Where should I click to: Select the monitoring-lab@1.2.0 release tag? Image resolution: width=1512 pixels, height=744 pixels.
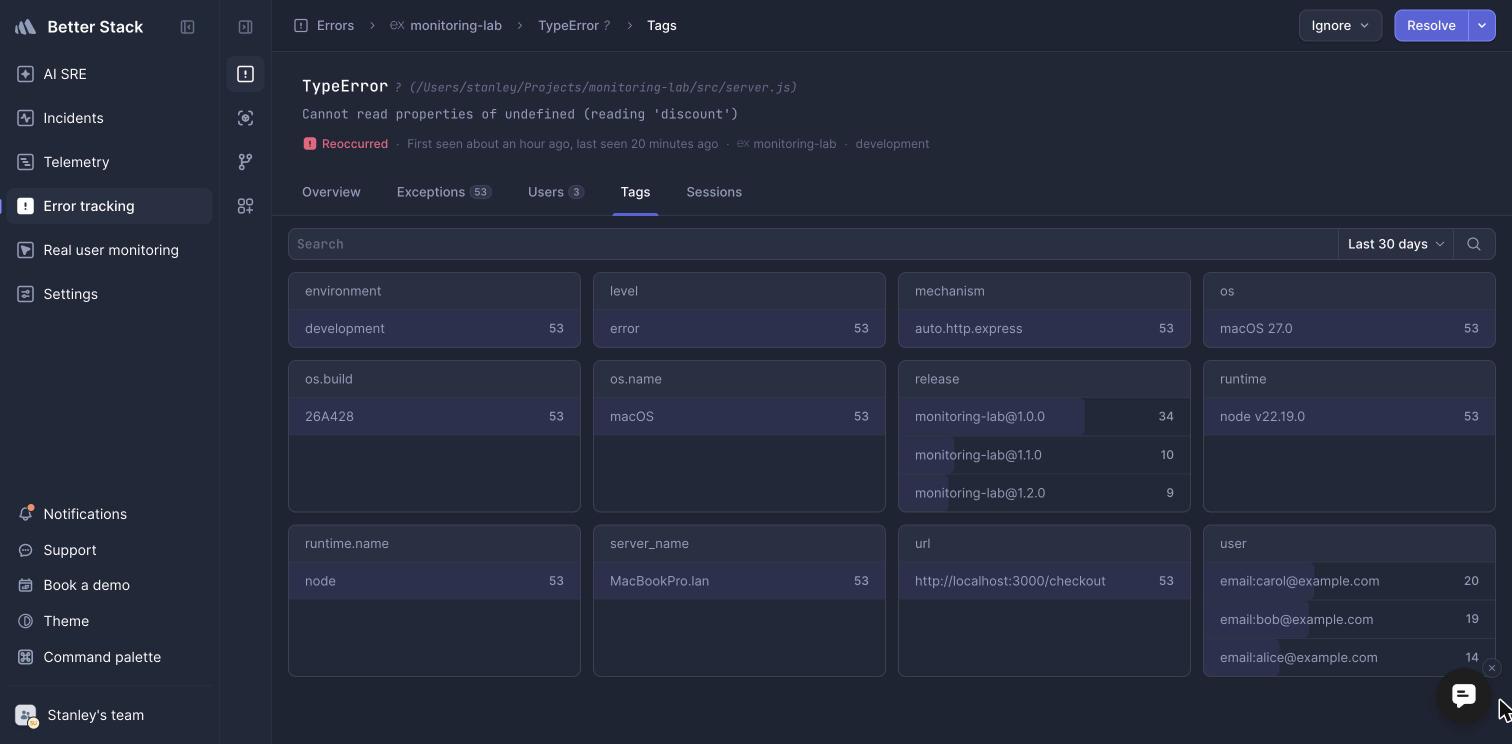pos(1044,493)
